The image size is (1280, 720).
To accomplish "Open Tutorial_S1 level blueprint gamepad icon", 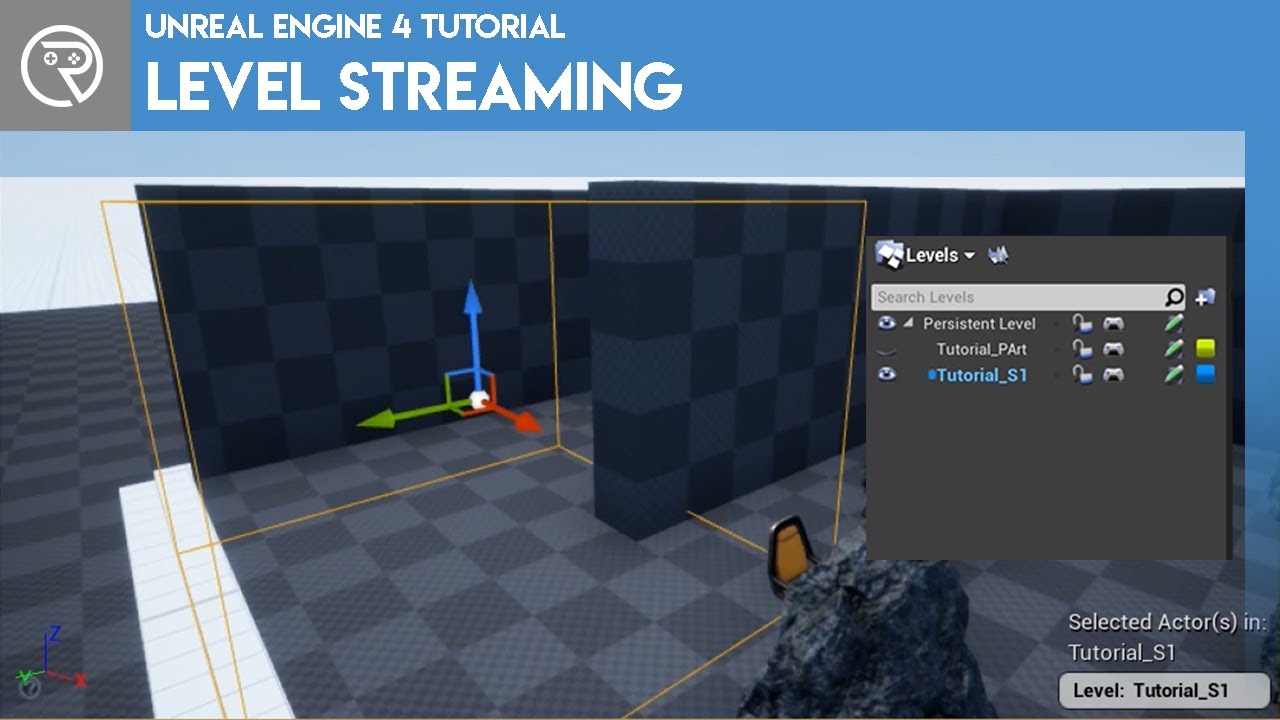I will [x=1113, y=375].
